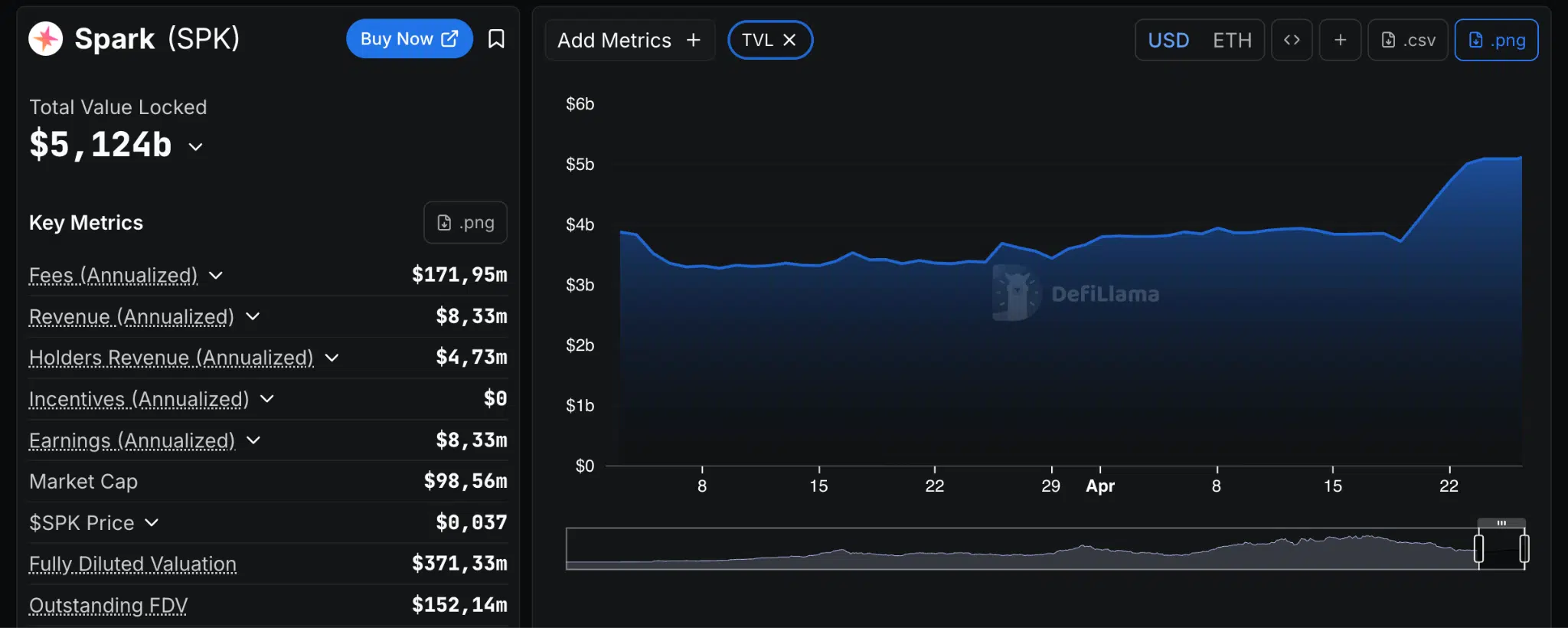Click the $0,037 SPK price value
Image resolution: width=1568 pixels, height=628 pixels.
[x=472, y=522]
